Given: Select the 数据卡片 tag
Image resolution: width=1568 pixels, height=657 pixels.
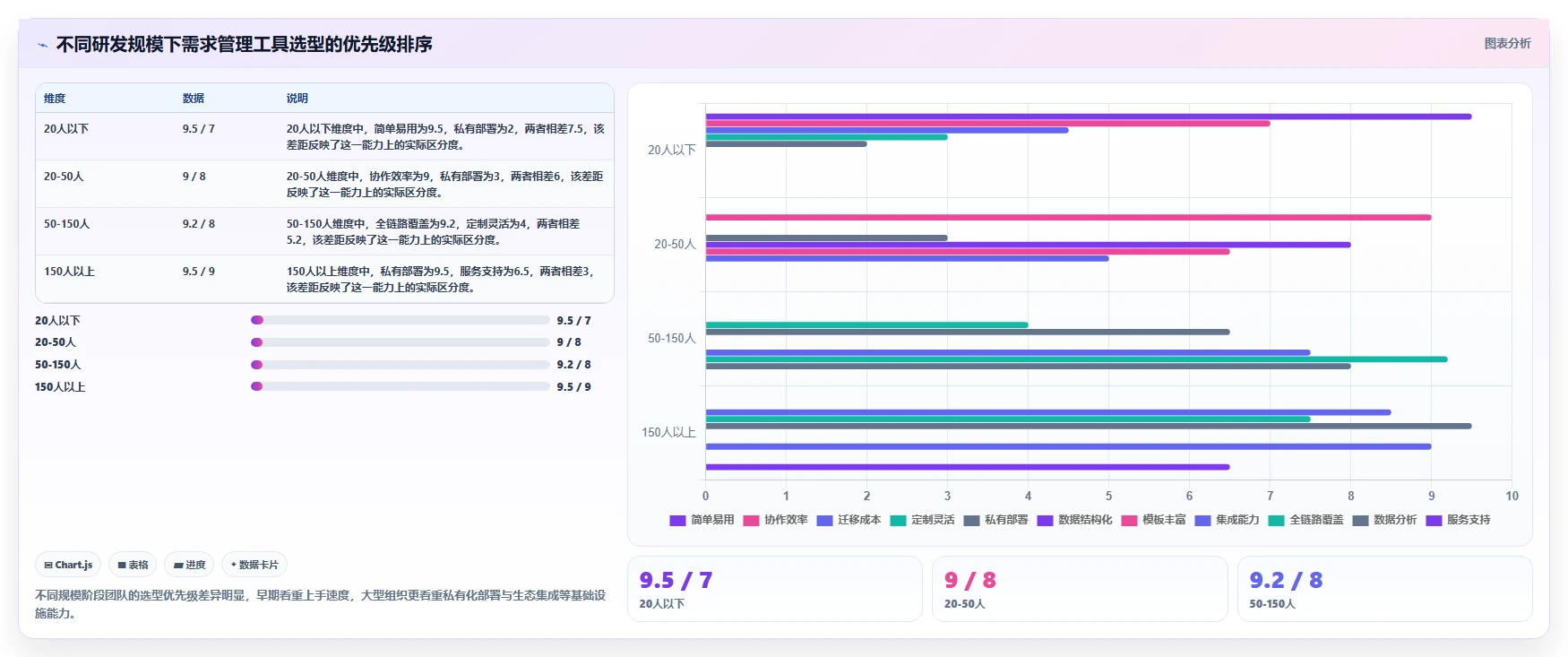Looking at the screenshot, I should click(254, 565).
